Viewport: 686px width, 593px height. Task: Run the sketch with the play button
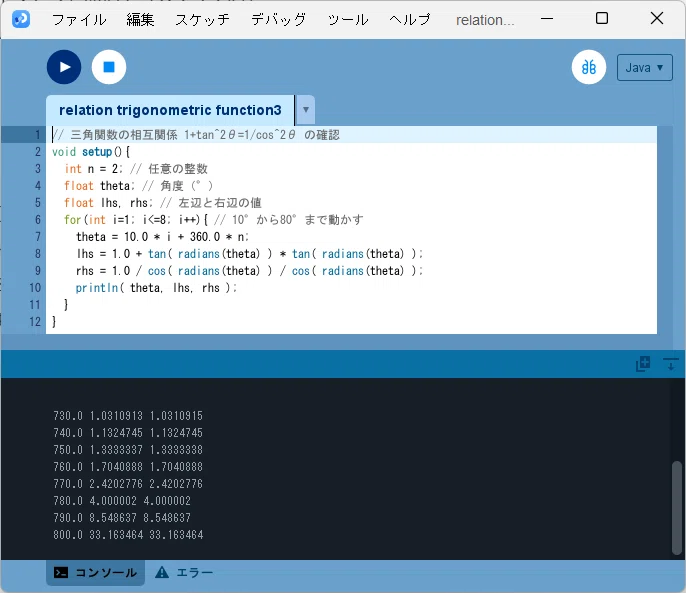pyautogui.click(x=64, y=67)
